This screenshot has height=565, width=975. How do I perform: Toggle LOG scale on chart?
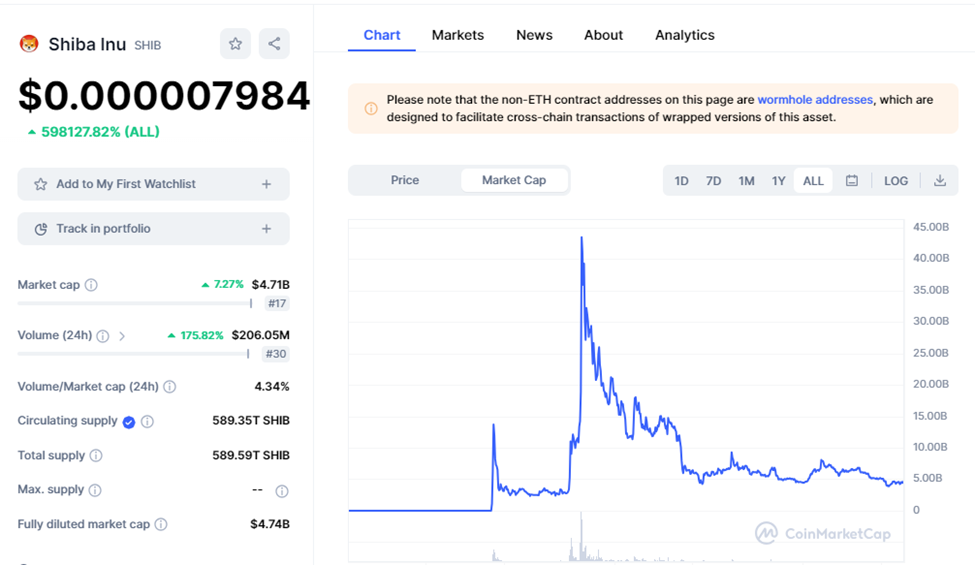[896, 181]
